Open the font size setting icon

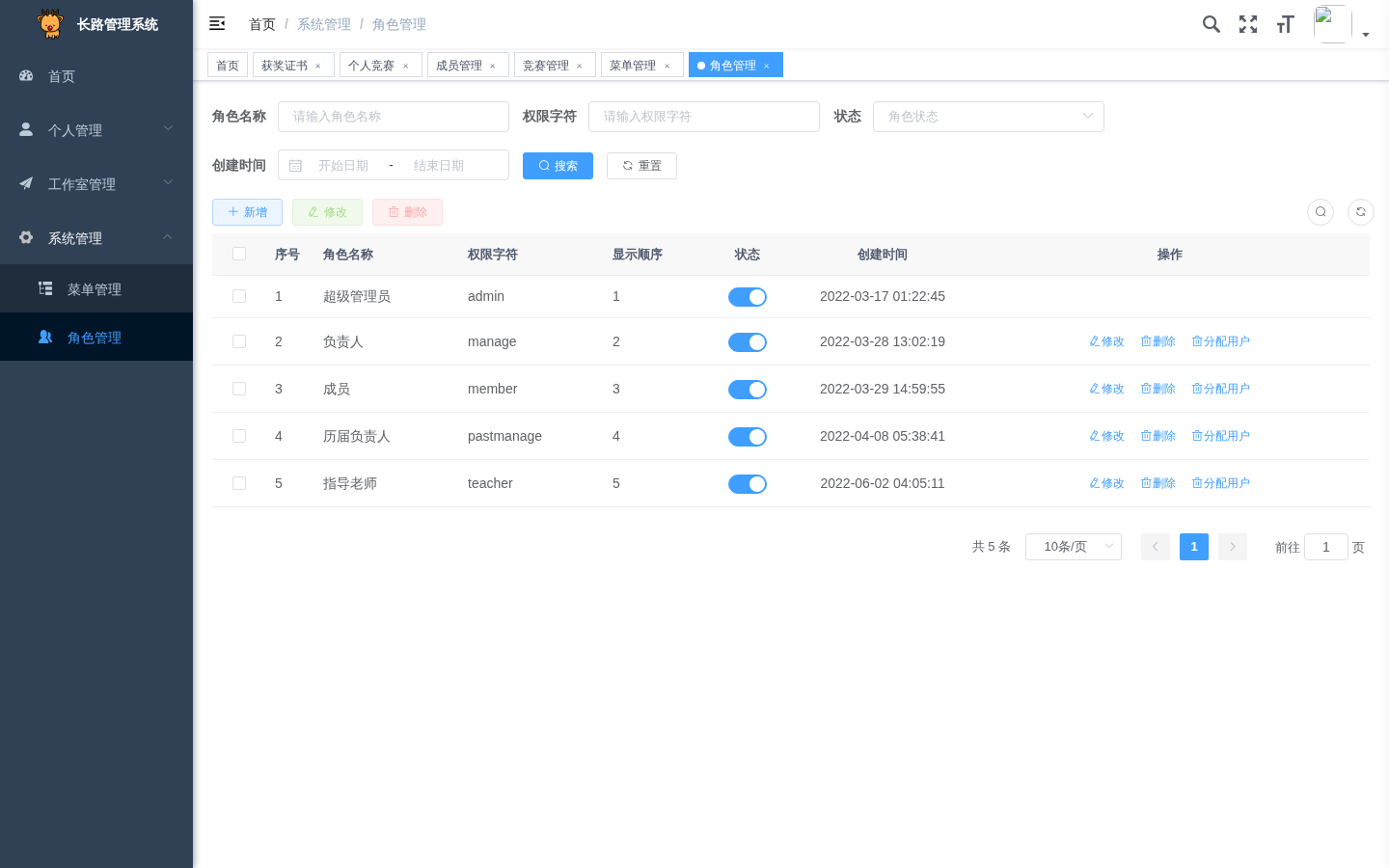pyautogui.click(x=1285, y=24)
